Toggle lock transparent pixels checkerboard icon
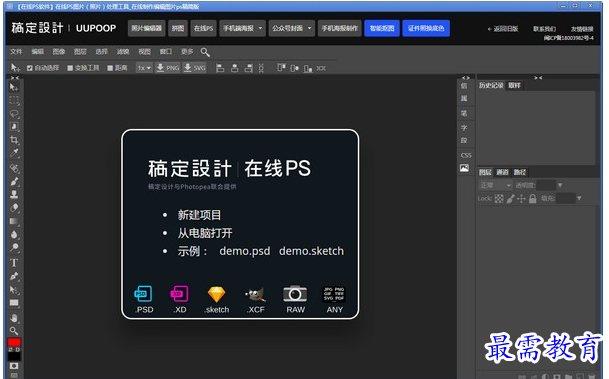 click(x=499, y=198)
